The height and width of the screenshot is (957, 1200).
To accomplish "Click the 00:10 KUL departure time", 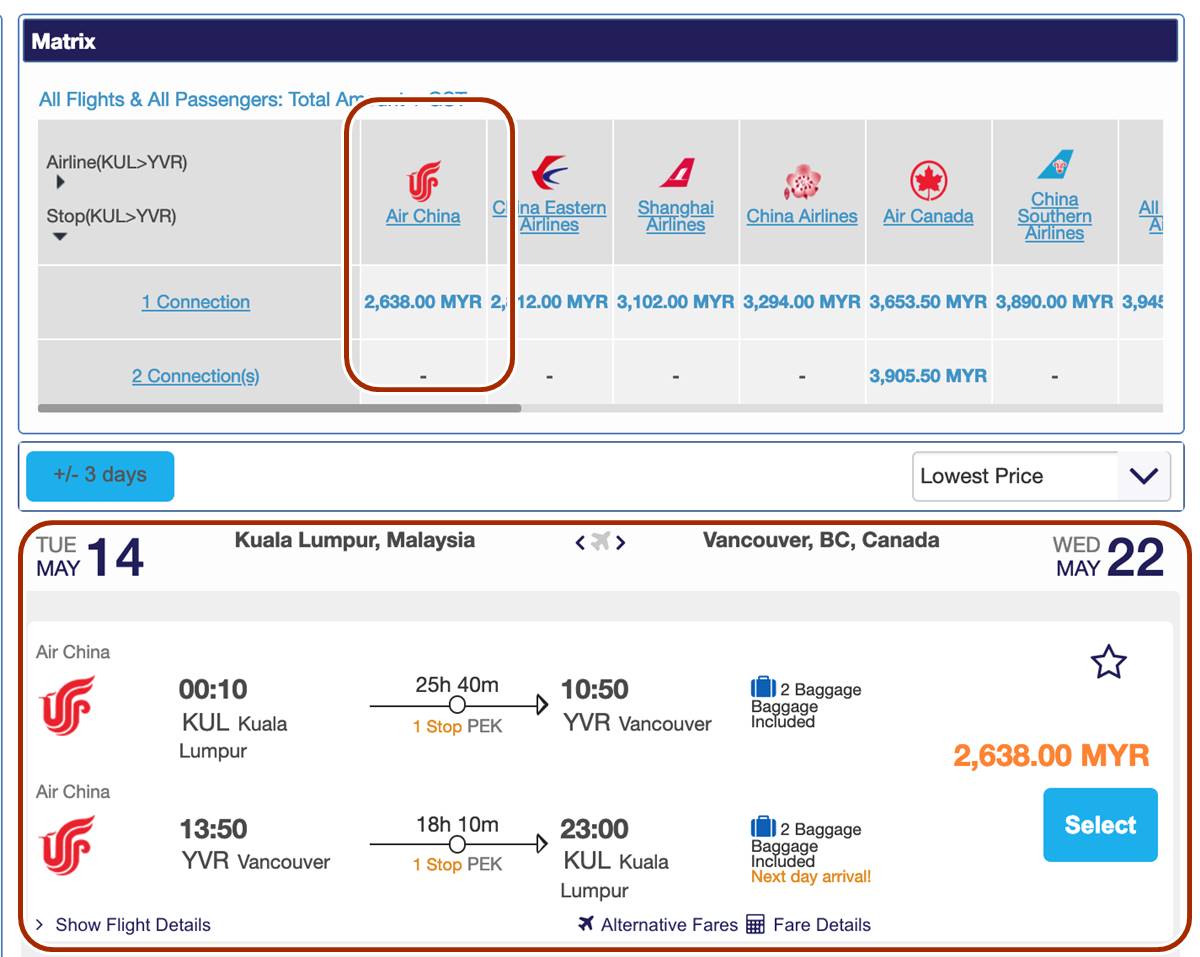I will click(213, 689).
